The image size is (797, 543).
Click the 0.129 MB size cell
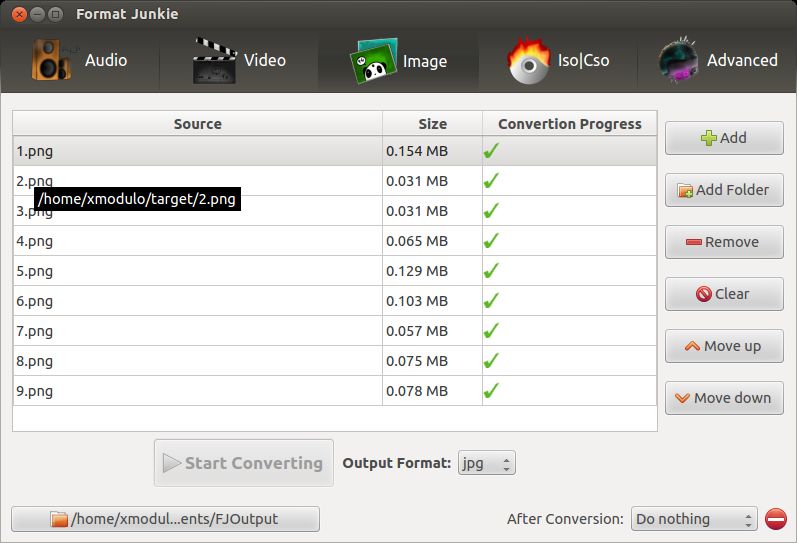(x=432, y=271)
